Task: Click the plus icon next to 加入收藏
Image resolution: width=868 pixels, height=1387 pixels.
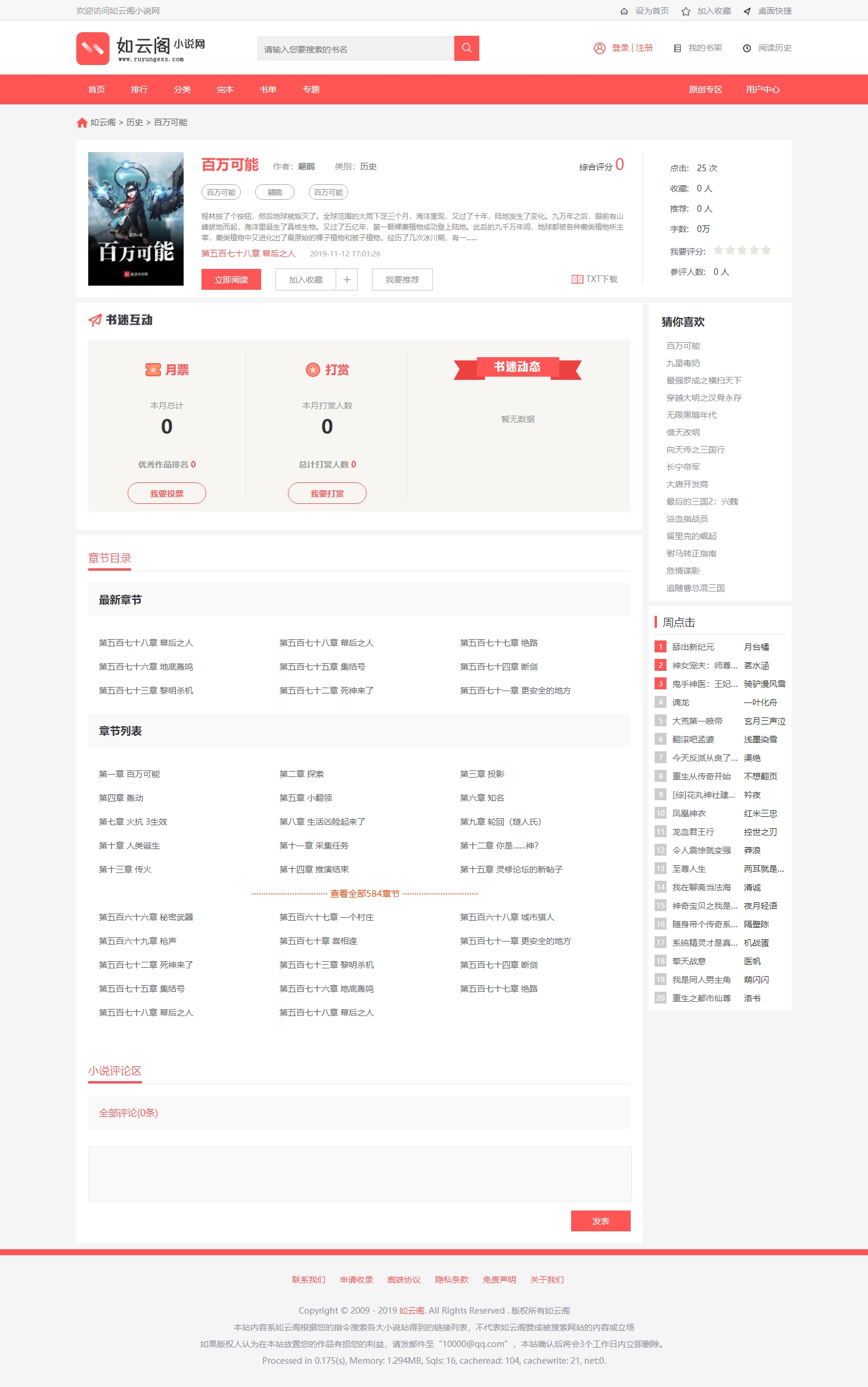Action: pyautogui.click(x=347, y=280)
